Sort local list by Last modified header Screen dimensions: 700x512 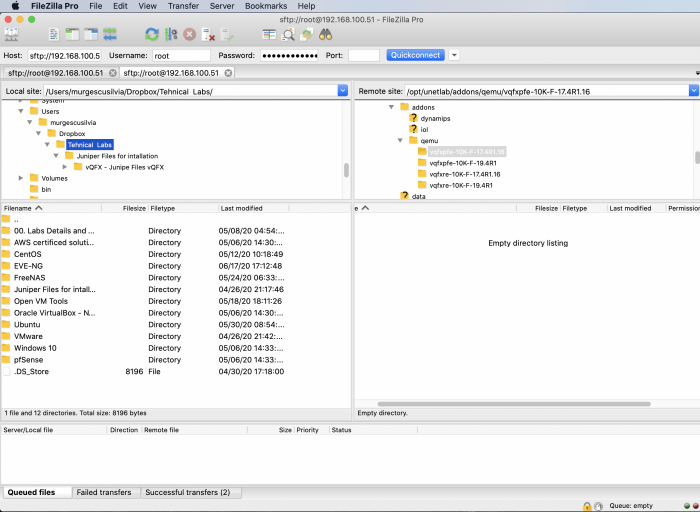pyautogui.click(x=254, y=208)
